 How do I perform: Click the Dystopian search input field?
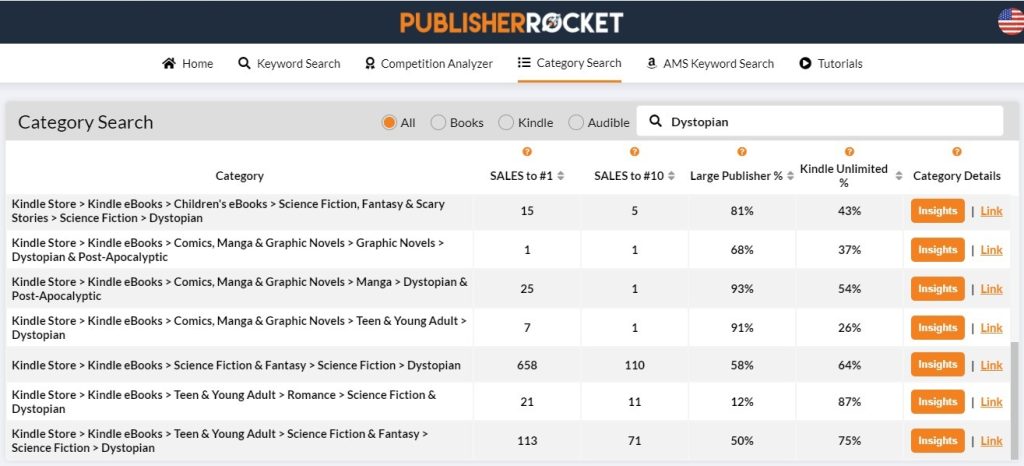(820, 121)
